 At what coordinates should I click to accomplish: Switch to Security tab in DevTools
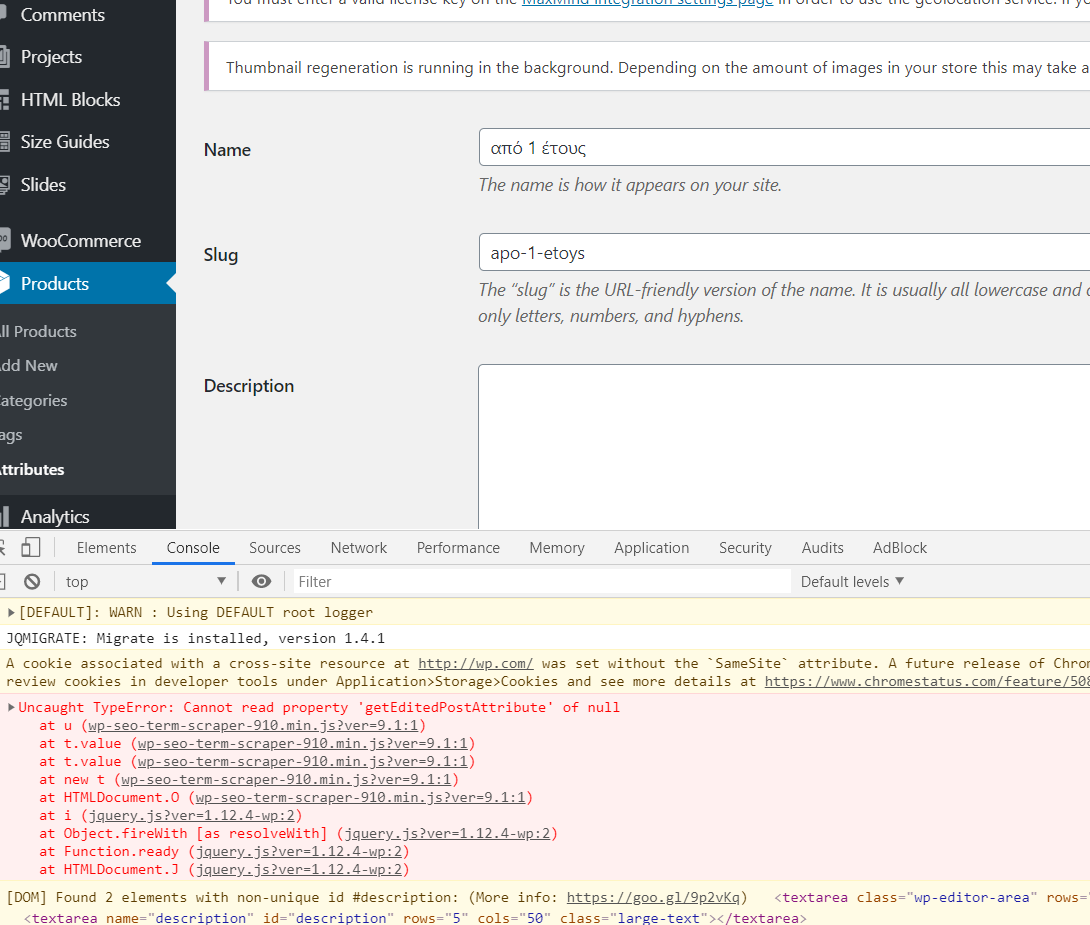[745, 548]
